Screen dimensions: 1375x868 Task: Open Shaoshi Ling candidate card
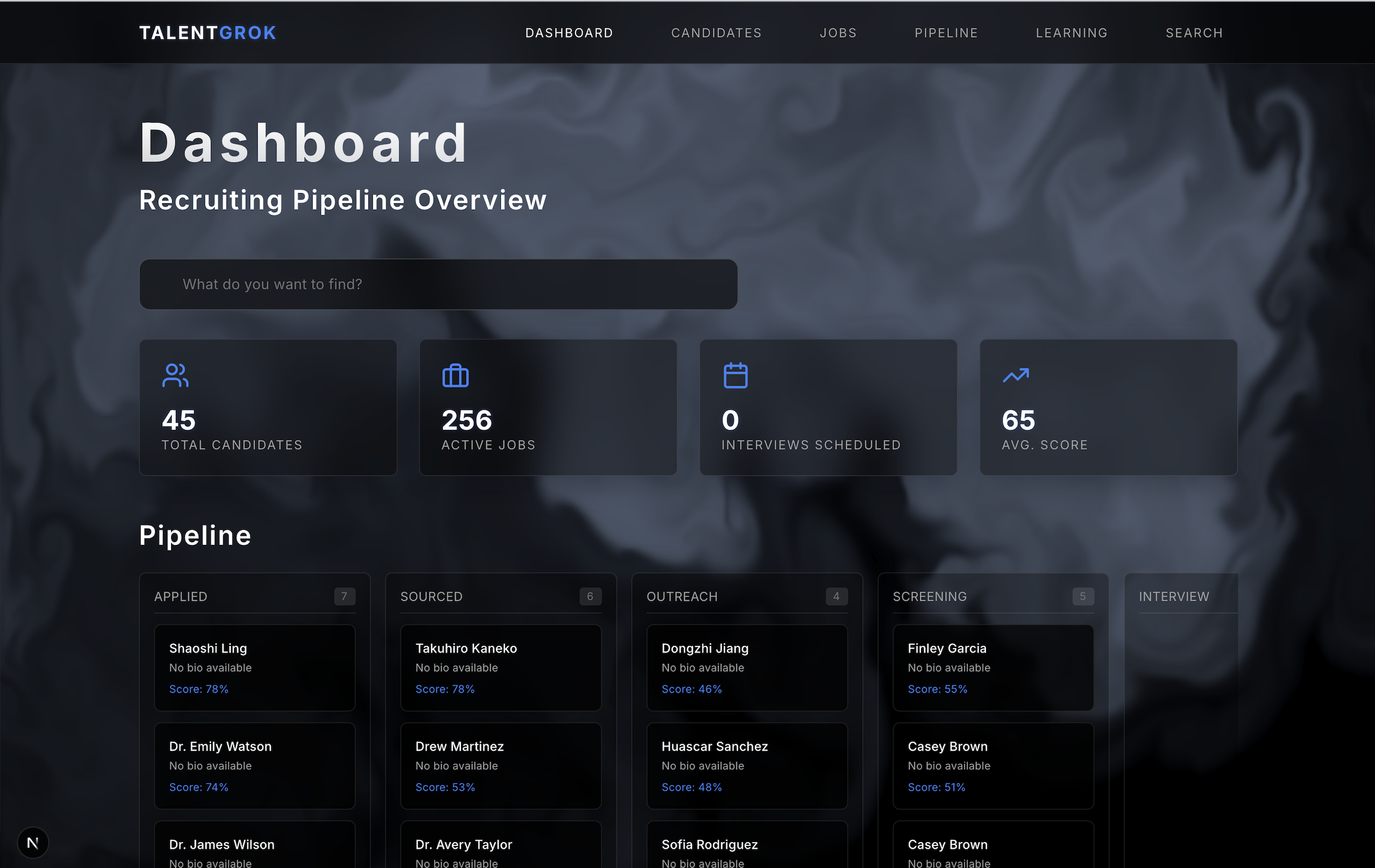(x=254, y=667)
